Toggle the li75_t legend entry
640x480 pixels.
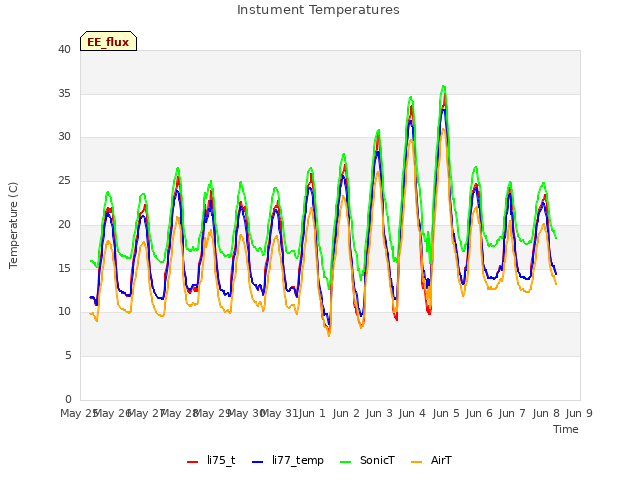211,460
